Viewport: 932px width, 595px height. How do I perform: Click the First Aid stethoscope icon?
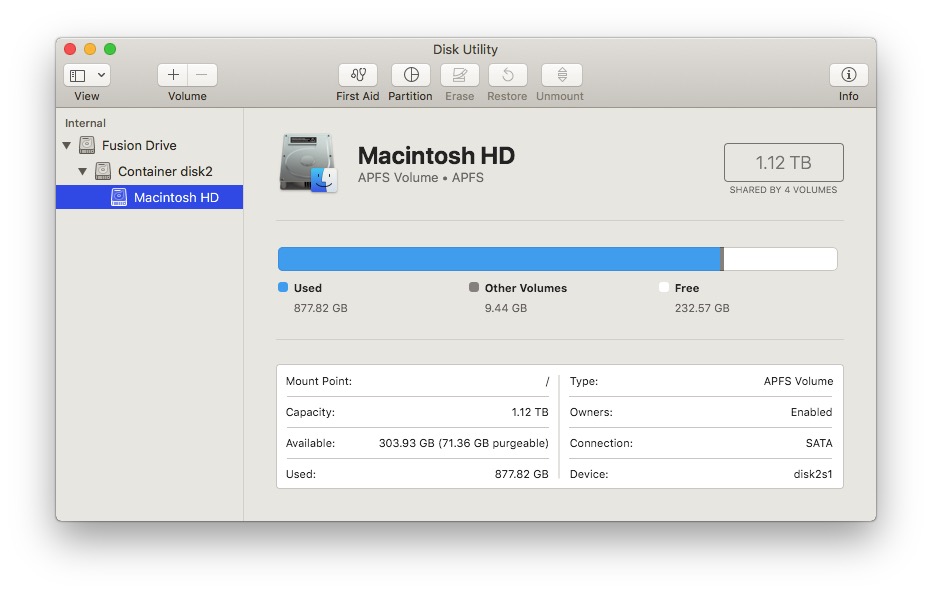pyautogui.click(x=358, y=75)
